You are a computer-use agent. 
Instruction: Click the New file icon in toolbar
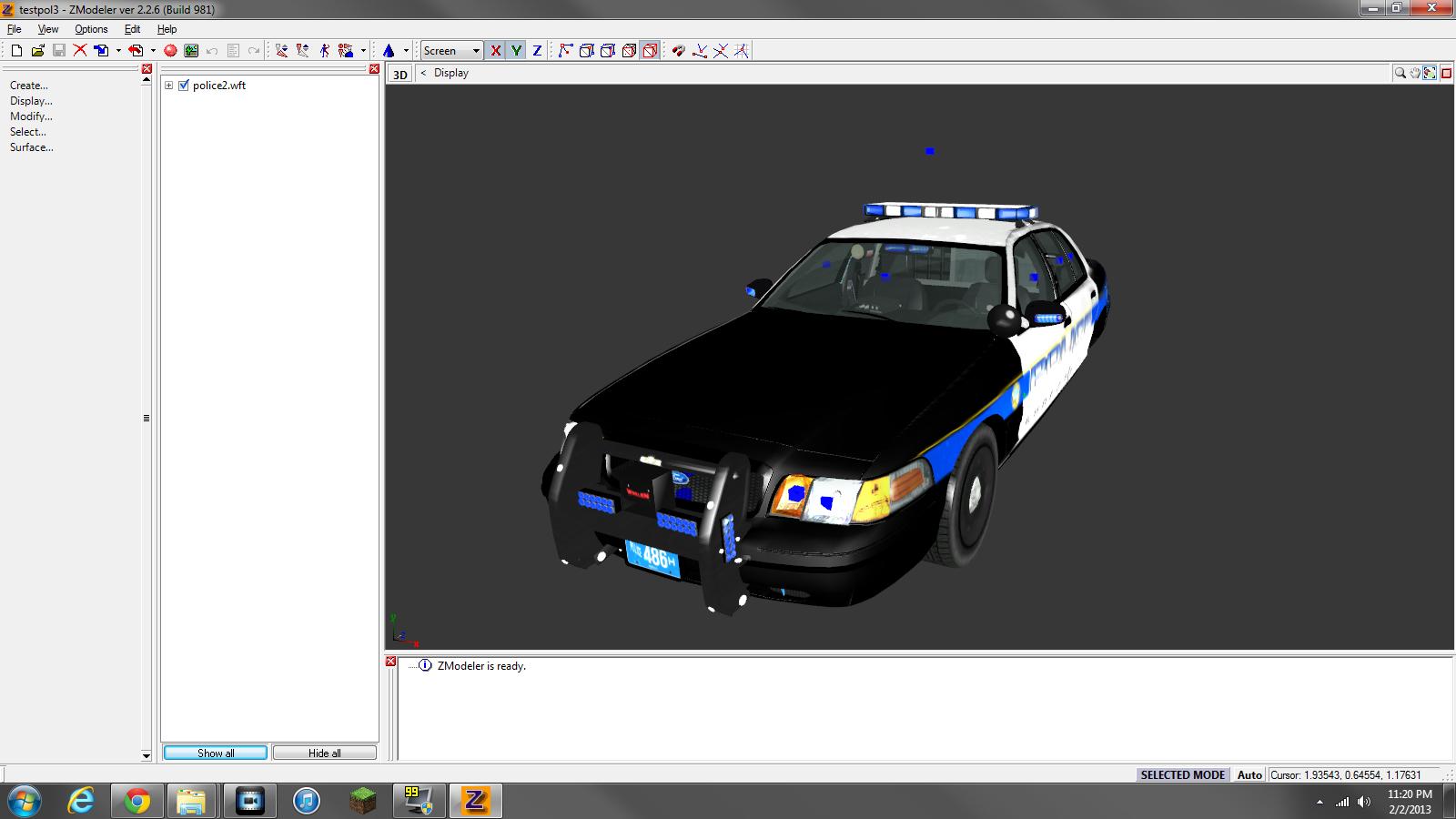click(16, 51)
